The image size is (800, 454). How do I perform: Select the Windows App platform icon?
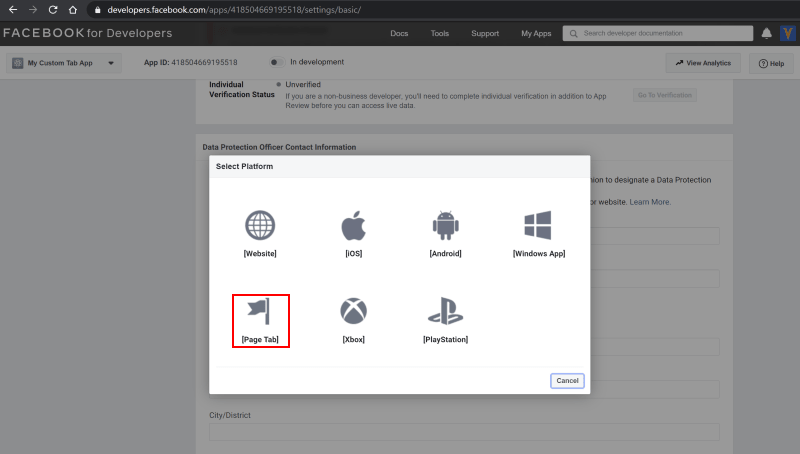click(538, 225)
